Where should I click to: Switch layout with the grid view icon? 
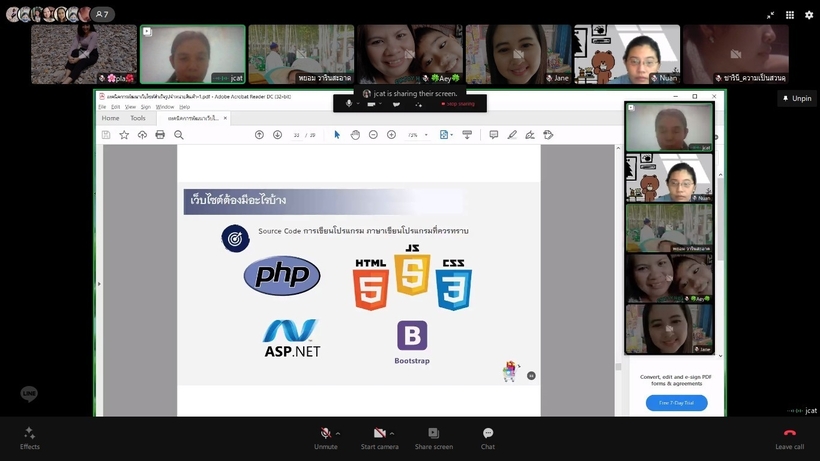790,15
